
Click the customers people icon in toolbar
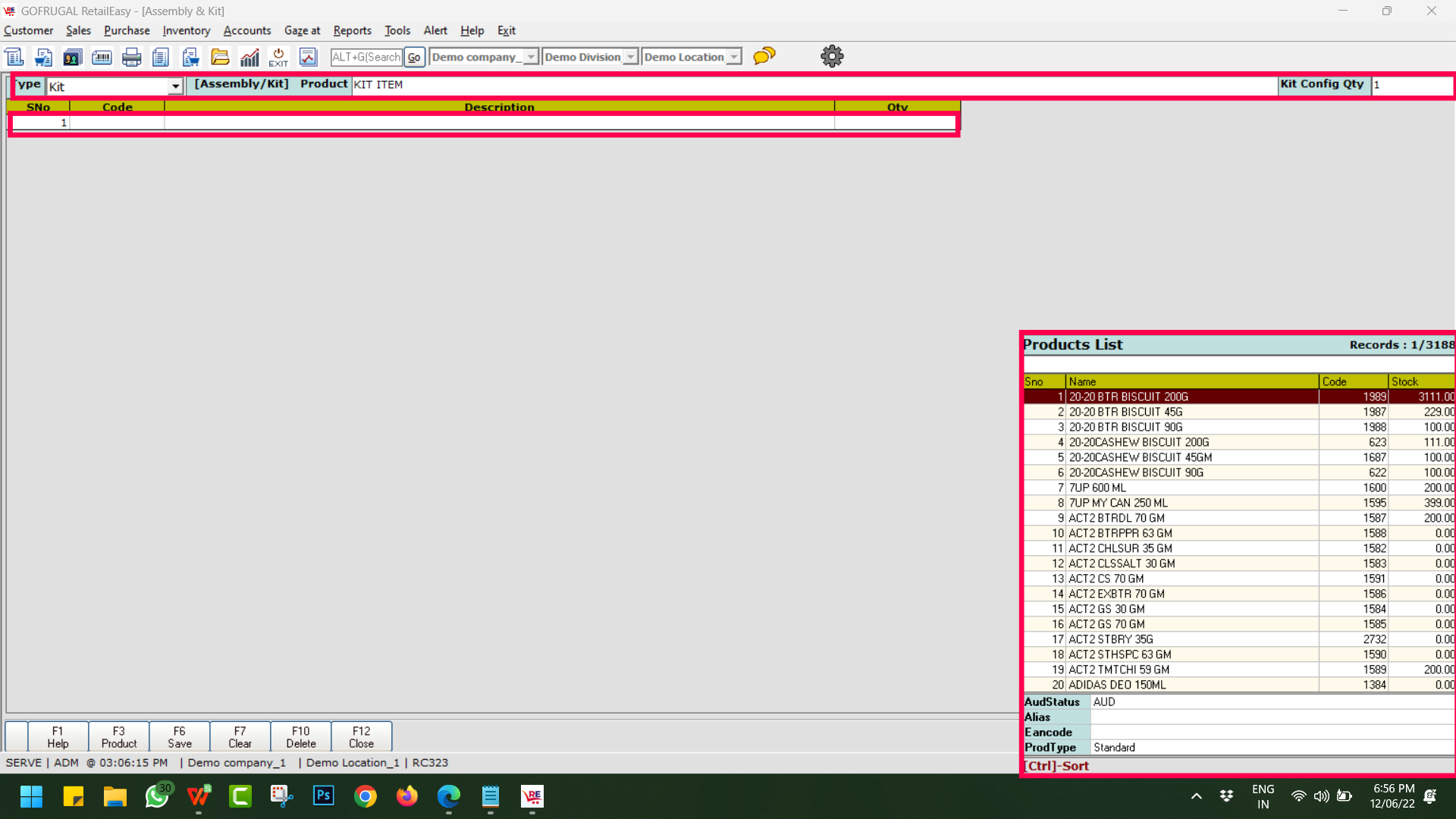click(72, 57)
